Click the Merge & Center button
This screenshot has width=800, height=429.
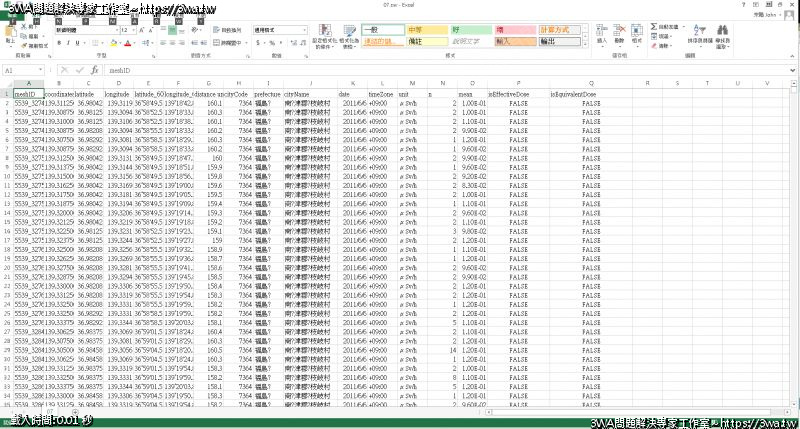228,43
